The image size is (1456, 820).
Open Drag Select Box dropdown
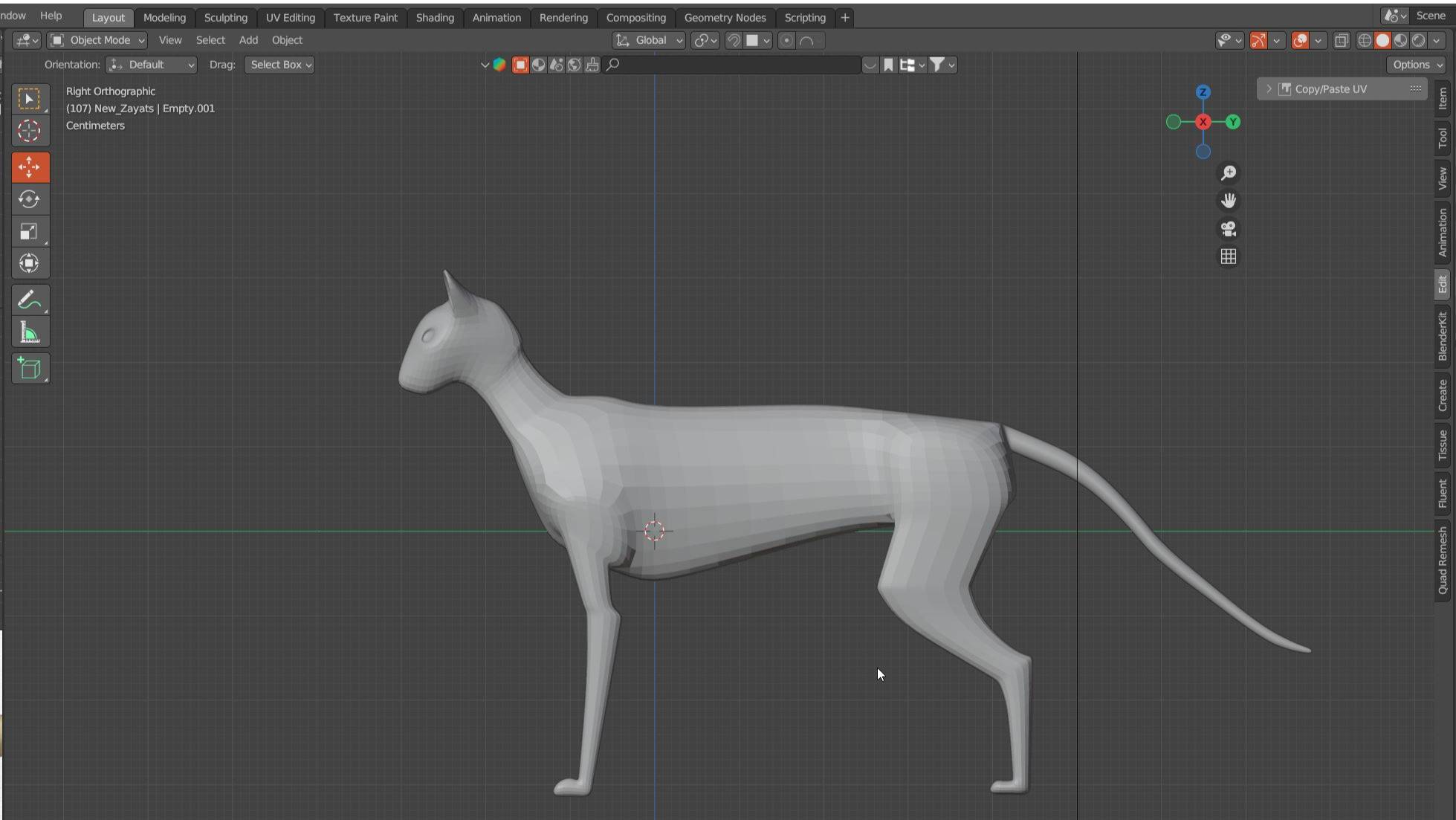[x=279, y=65]
